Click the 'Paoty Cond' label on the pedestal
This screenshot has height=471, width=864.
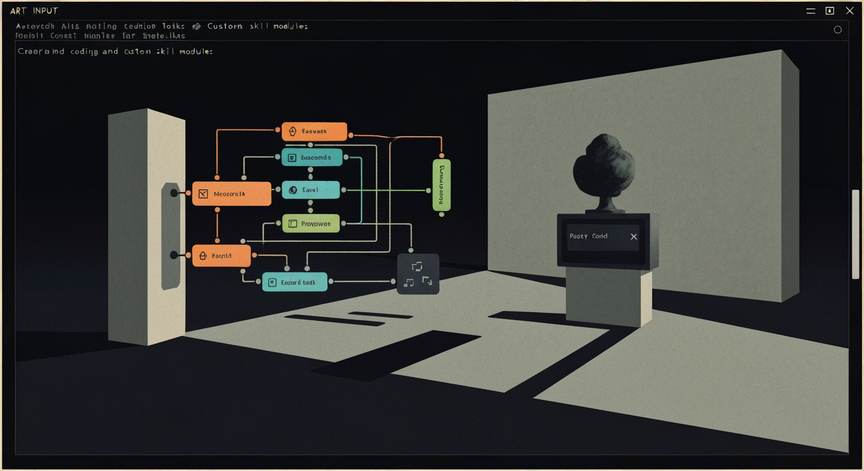click(588, 236)
